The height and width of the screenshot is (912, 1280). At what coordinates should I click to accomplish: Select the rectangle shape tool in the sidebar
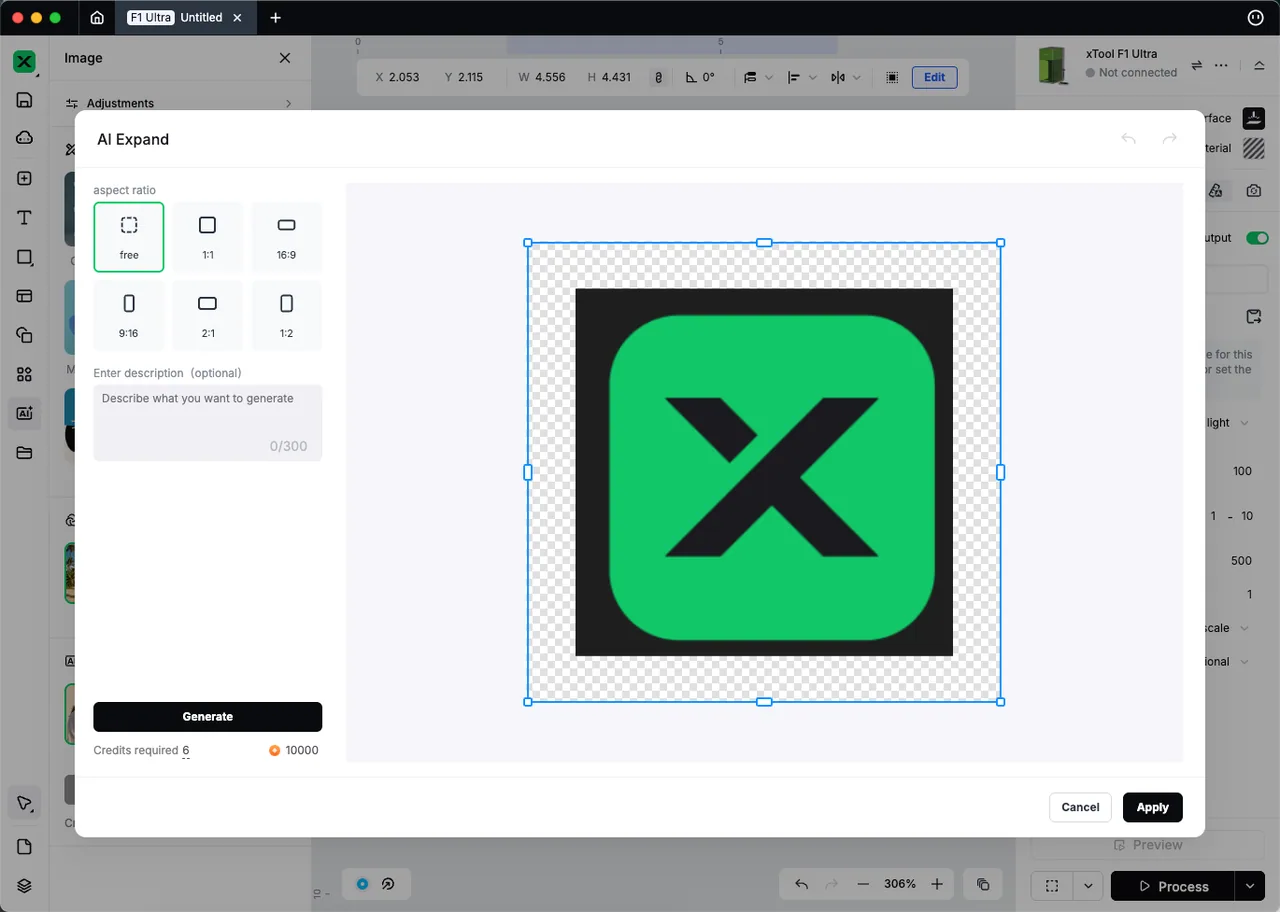tap(25, 257)
